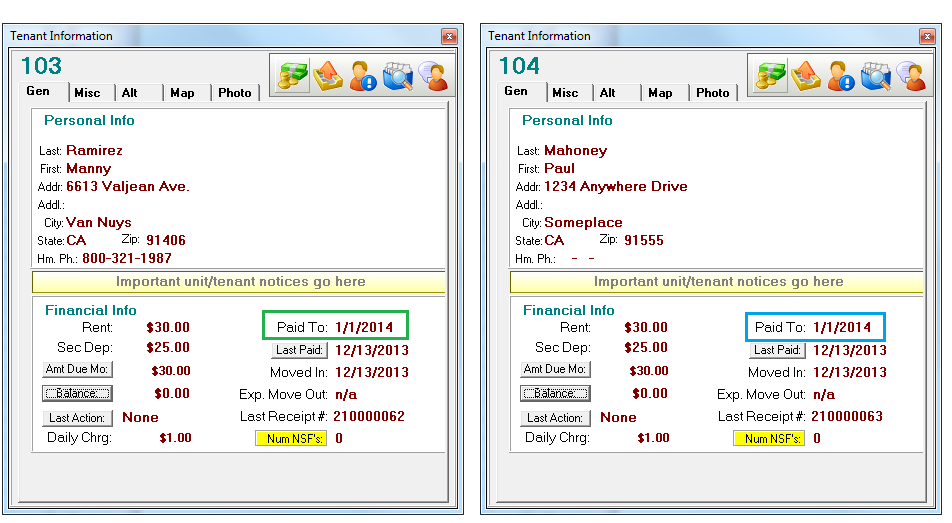The height and width of the screenshot is (523, 952).
Task: Click first name Paul
Action: click(559, 168)
